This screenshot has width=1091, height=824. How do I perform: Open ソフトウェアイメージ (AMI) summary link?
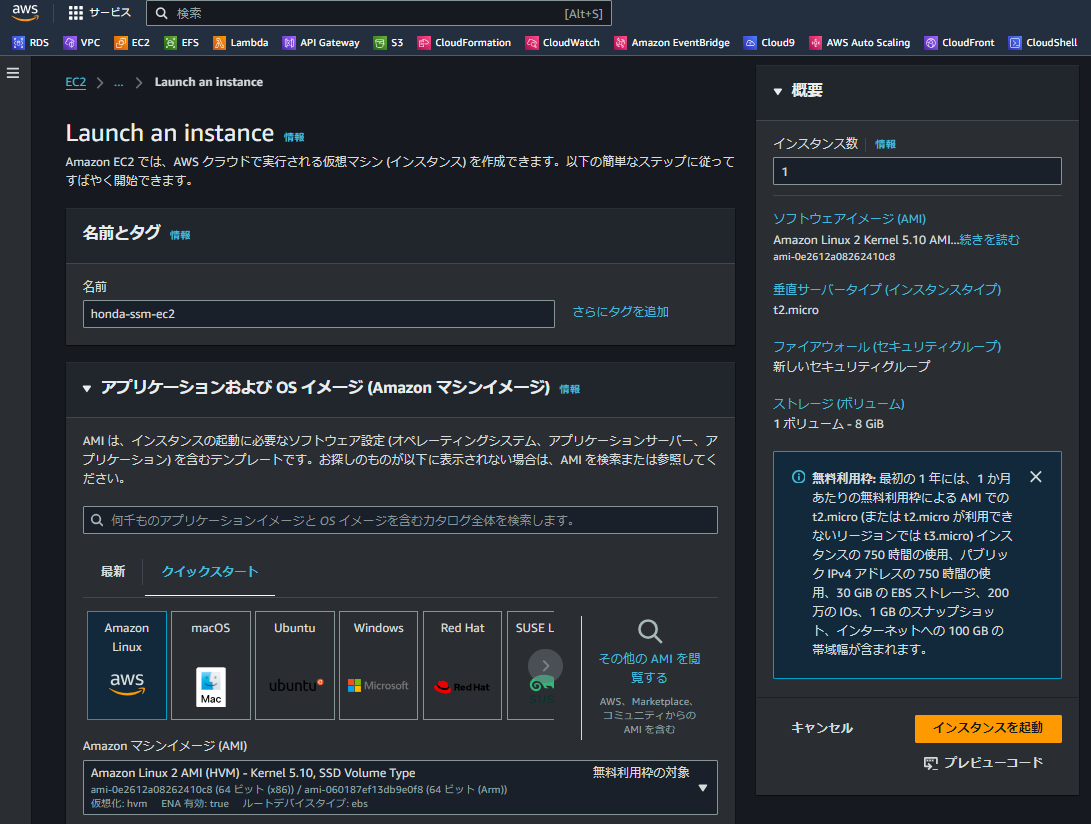tap(850, 219)
